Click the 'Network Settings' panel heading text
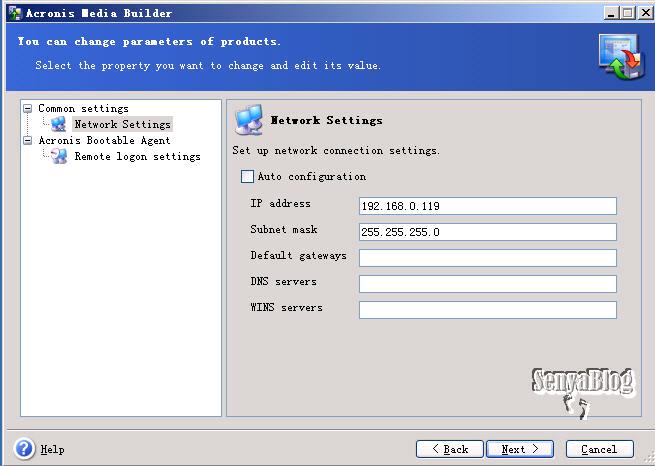The height and width of the screenshot is (466, 655). tap(327, 120)
